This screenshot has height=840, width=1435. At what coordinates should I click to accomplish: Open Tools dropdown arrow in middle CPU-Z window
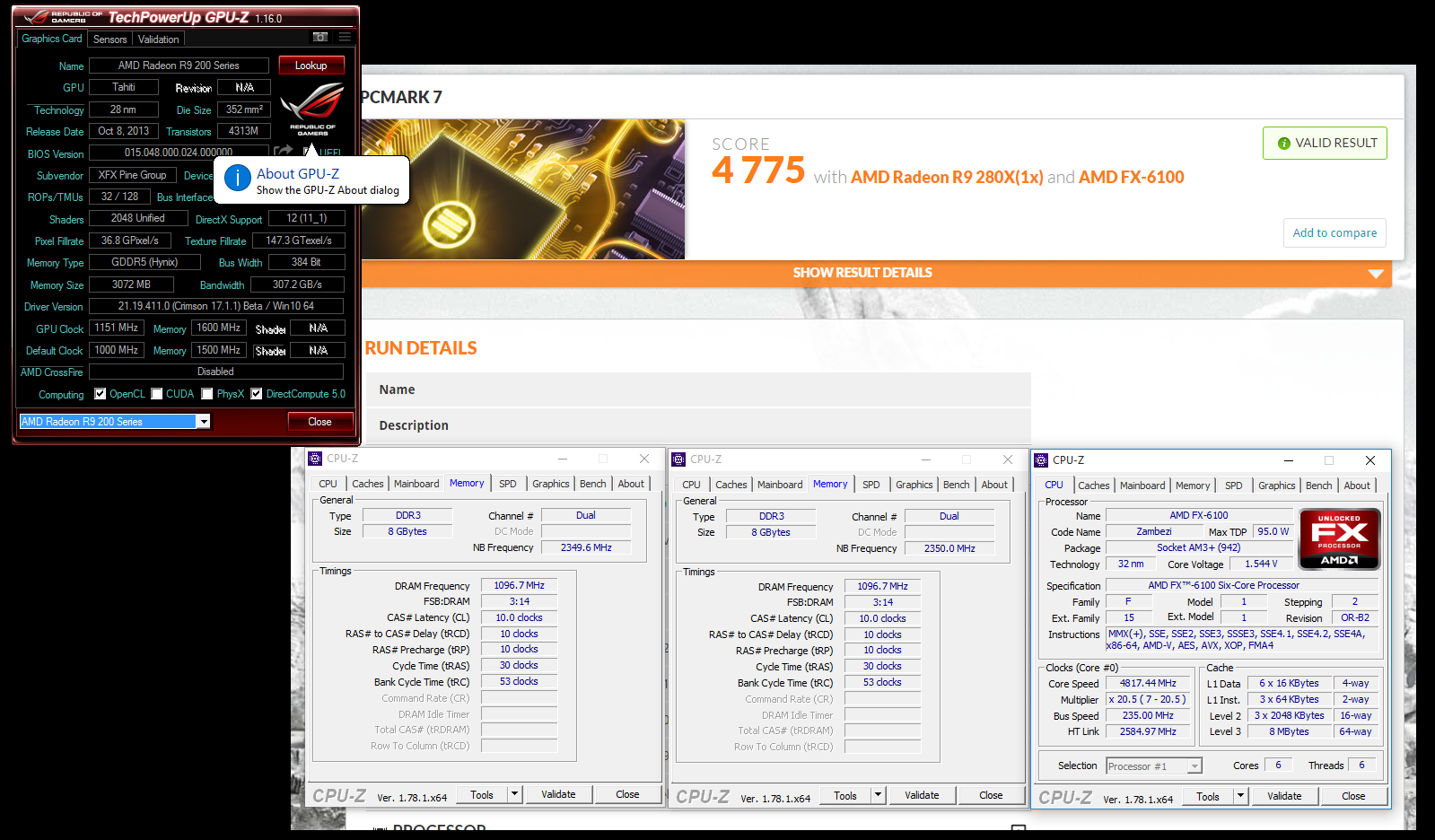click(x=878, y=795)
